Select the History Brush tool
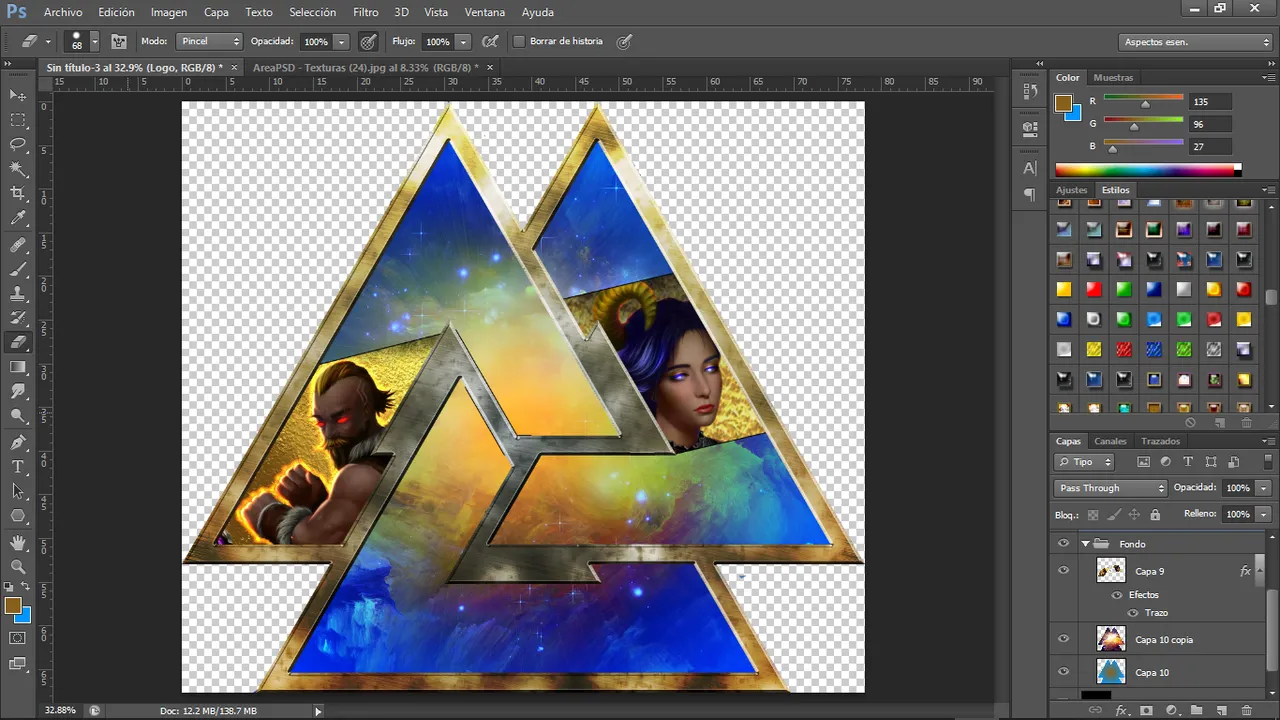This screenshot has height=720, width=1280. (x=18, y=318)
